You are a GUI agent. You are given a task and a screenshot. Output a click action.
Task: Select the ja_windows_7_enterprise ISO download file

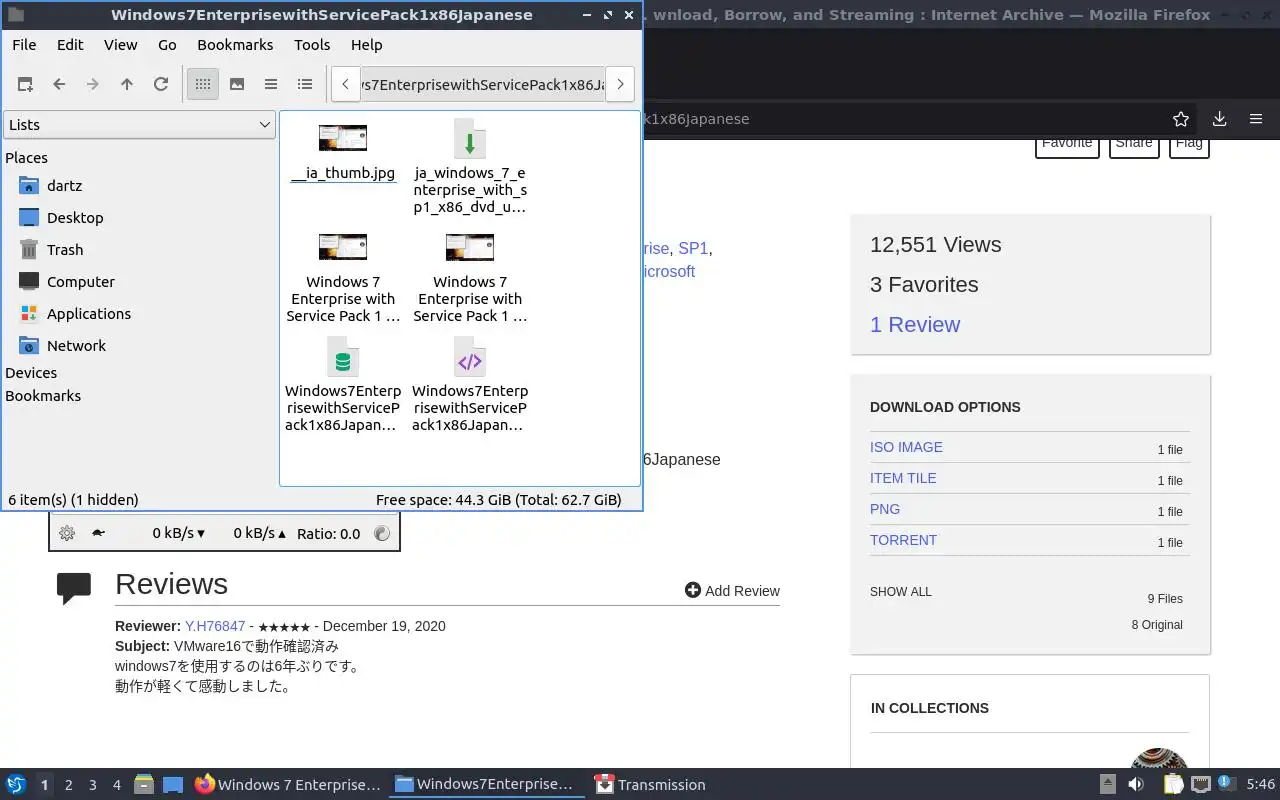click(x=470, y=167)
